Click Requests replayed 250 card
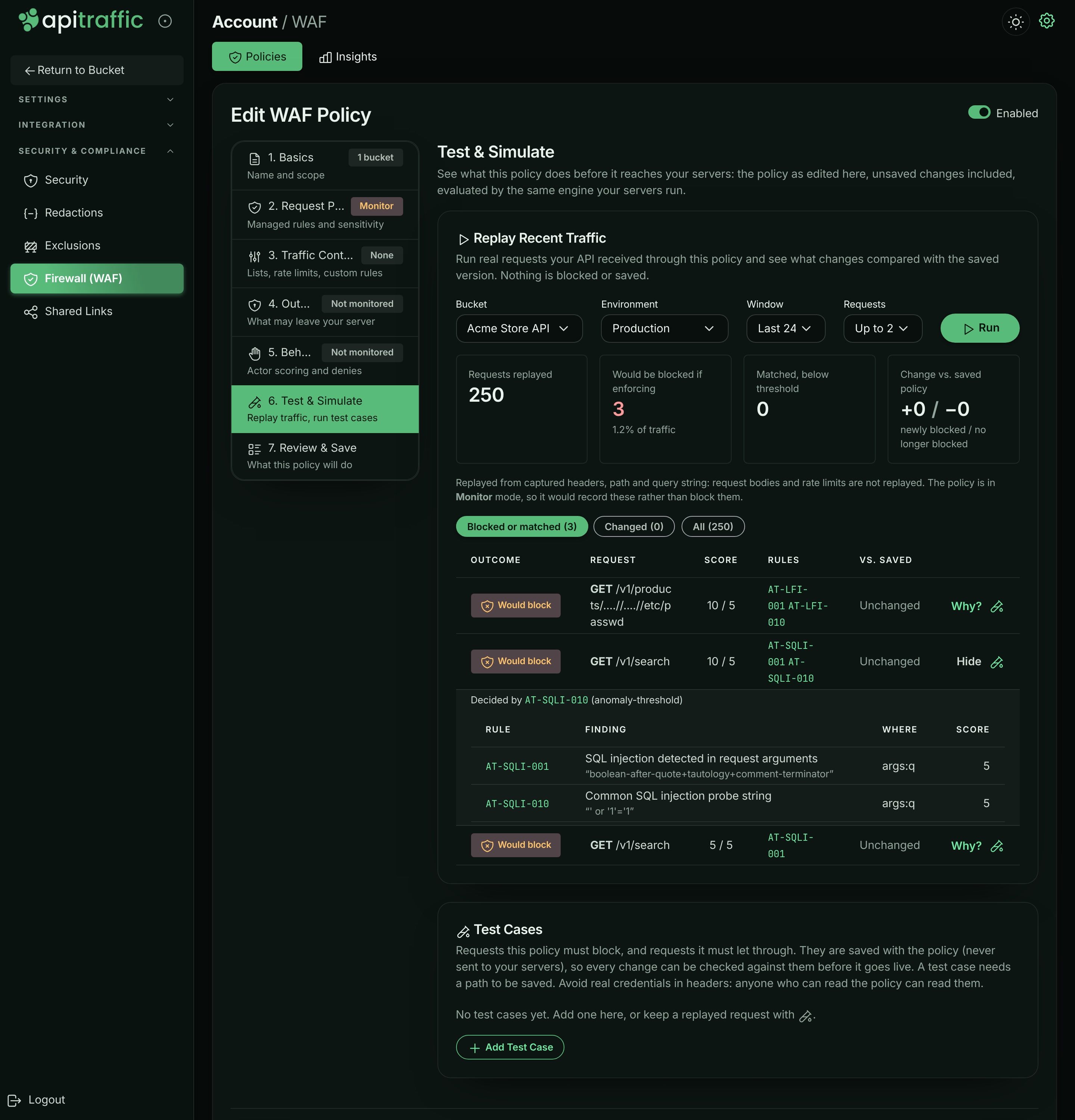The height and width of the screenshot is (1120, 1075). click(x=521, y=408)
